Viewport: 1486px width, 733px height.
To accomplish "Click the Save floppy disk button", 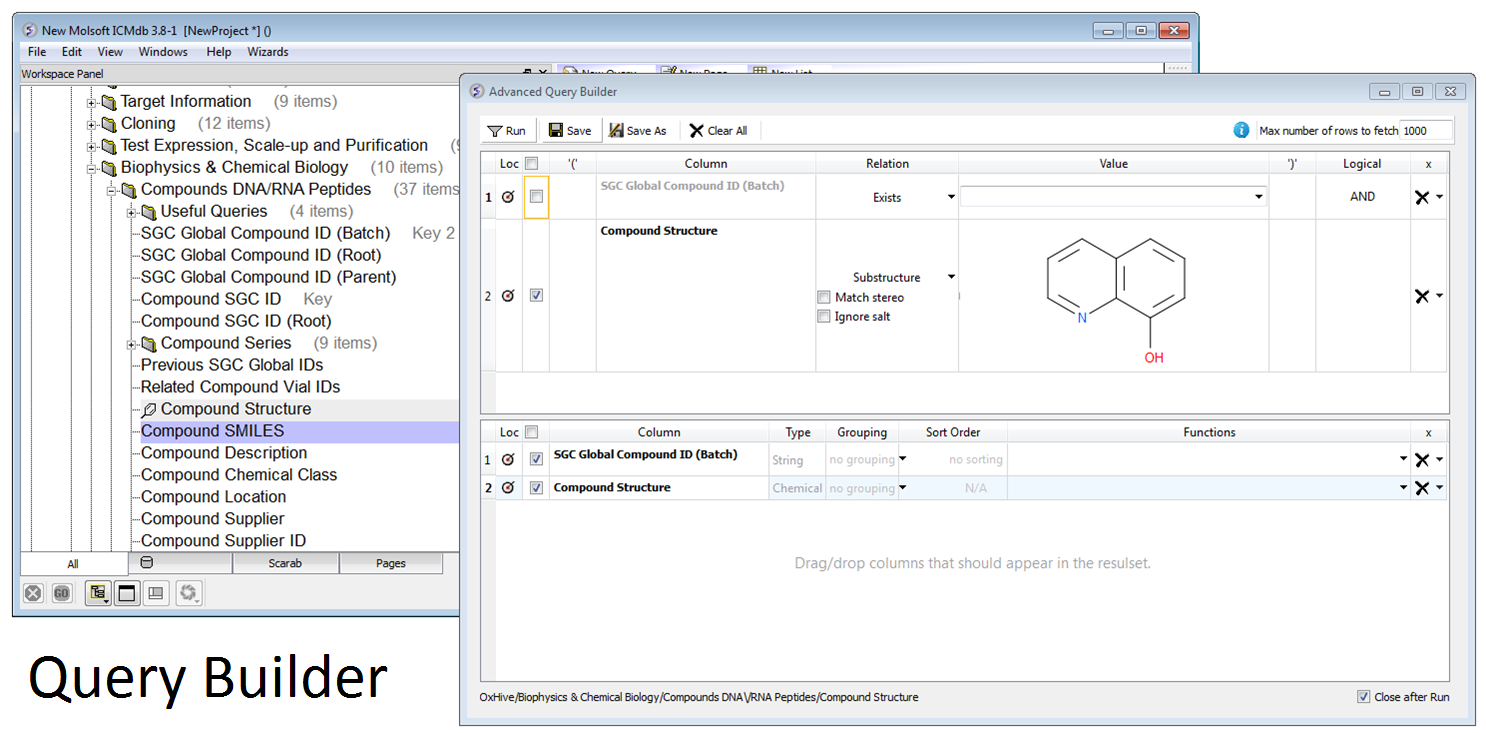I will tap(570, 130).
